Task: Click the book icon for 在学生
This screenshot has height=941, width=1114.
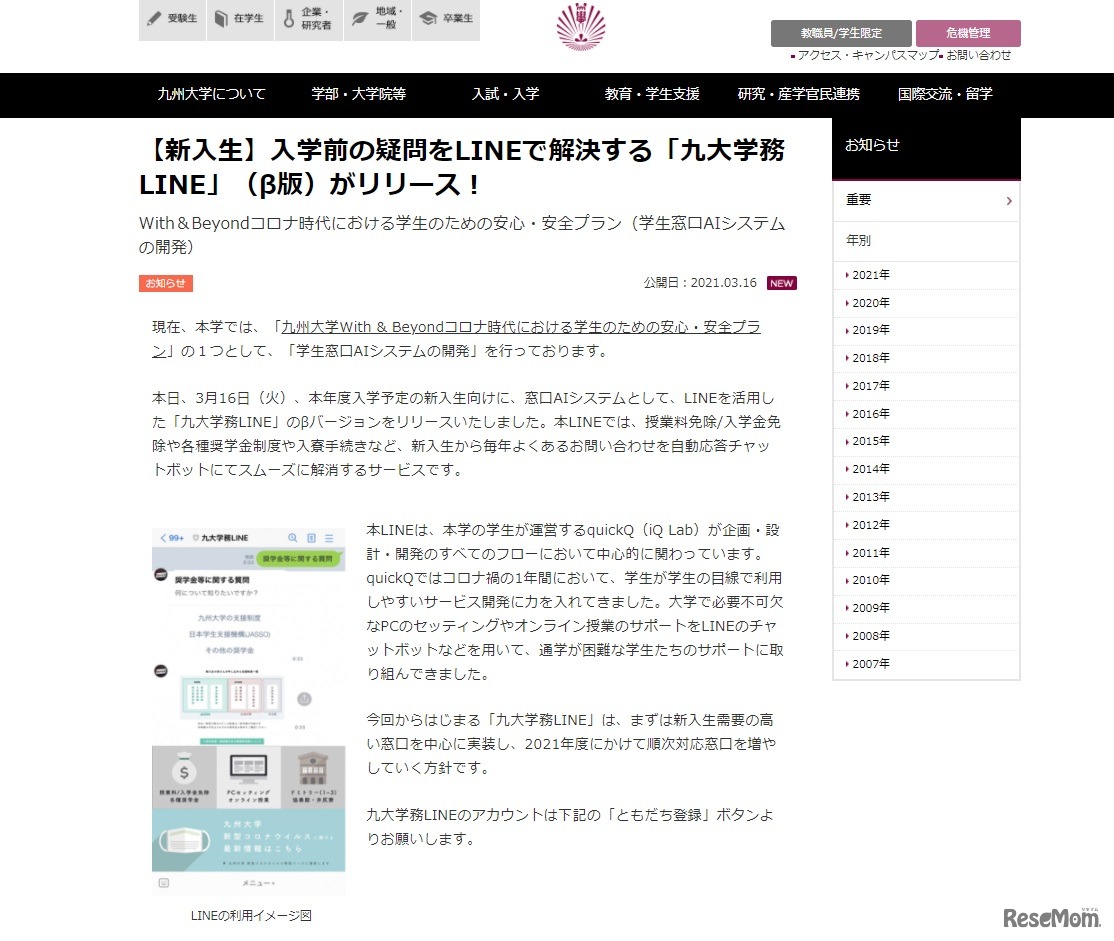Action: click(x=221, y=18)
